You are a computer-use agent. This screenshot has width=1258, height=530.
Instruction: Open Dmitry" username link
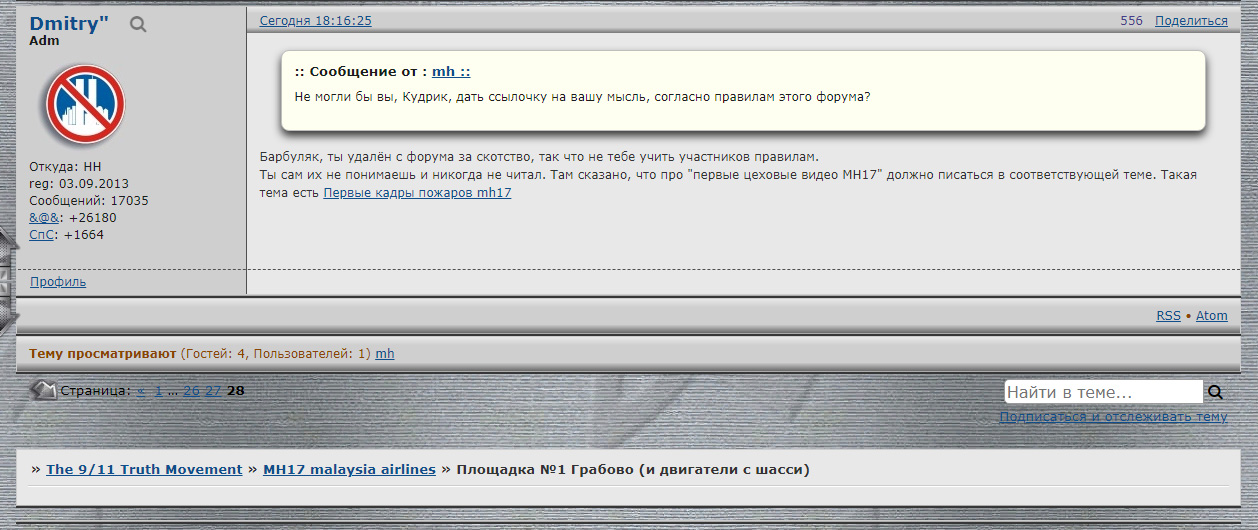69,24
